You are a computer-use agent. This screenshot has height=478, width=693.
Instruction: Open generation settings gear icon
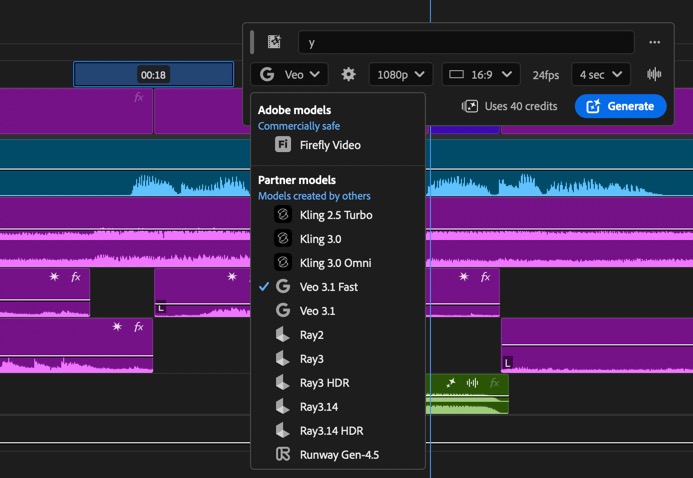[348, 74]
